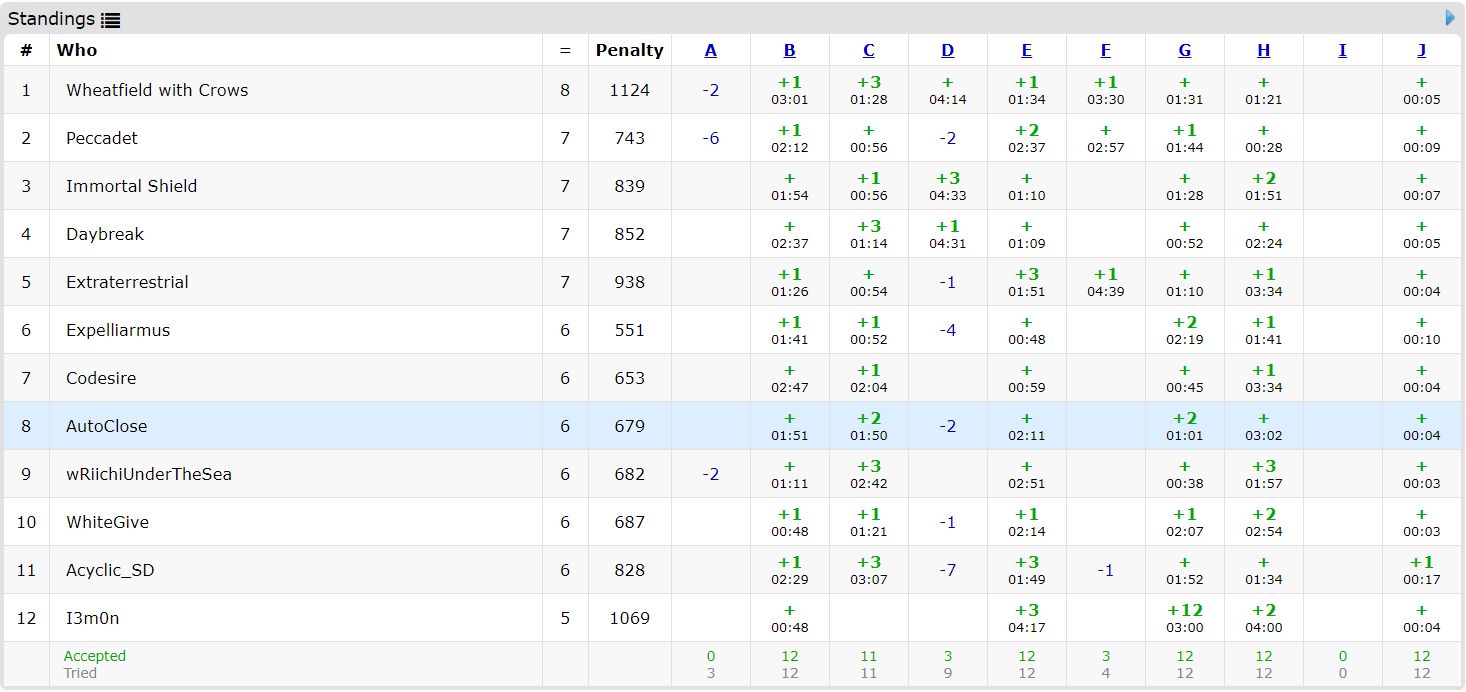Click Peccadet's -6 result for problem A
1466x692 pixels.
(711, 138)
